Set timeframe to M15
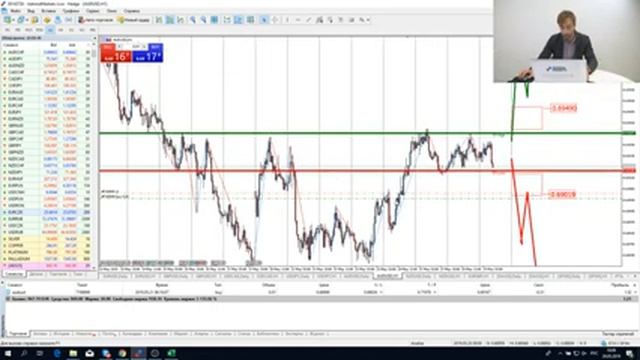This screenshot has width=640, height=360. [x=29, y=30]
